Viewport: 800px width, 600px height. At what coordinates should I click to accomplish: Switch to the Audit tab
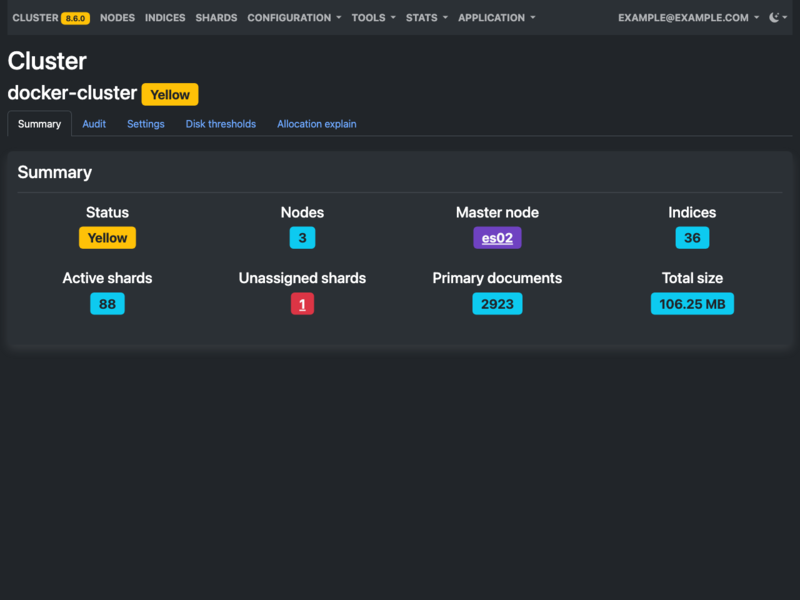point(93,123)
